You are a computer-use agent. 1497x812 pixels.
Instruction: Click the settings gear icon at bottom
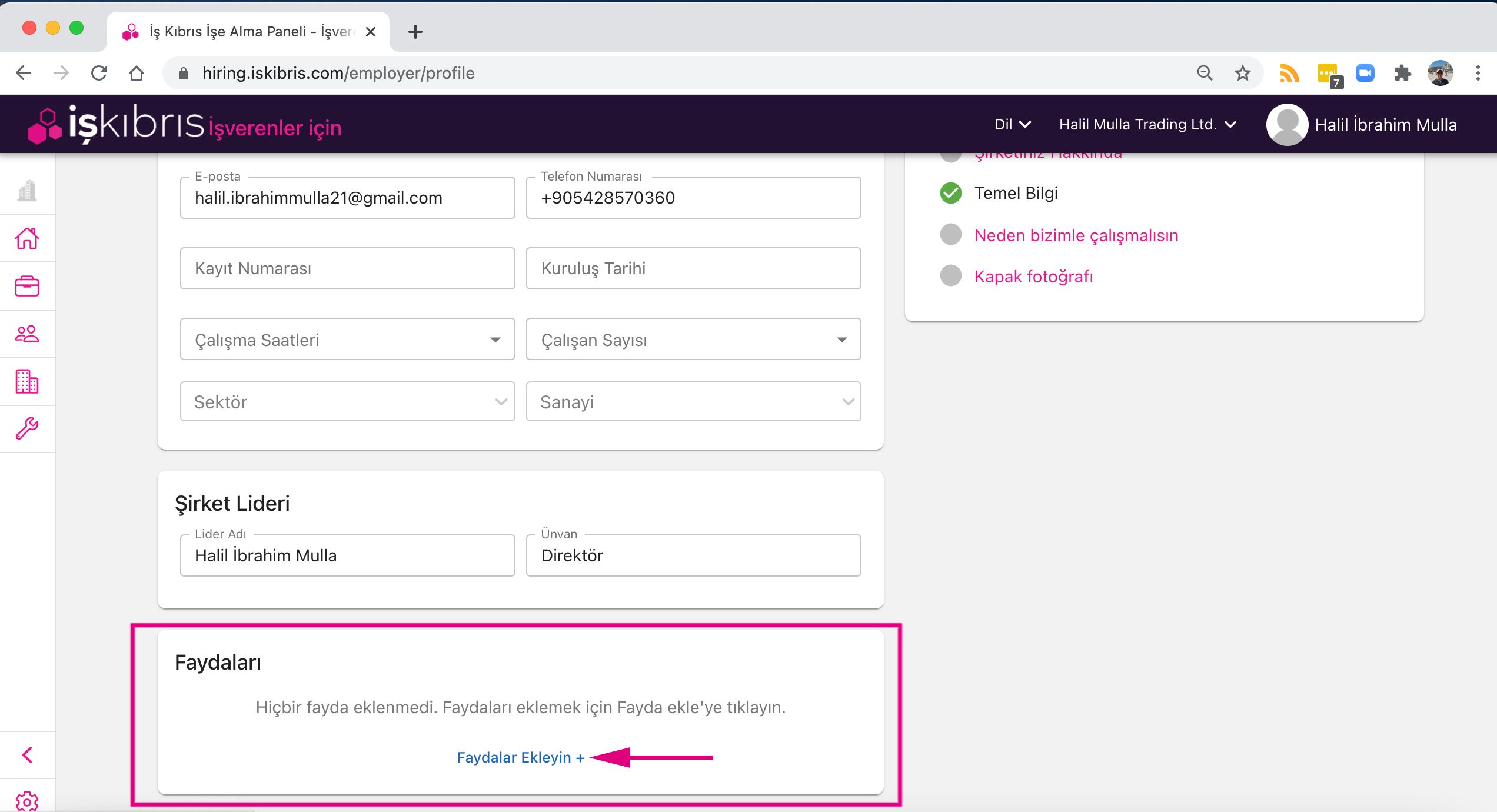tap(27, 801)
